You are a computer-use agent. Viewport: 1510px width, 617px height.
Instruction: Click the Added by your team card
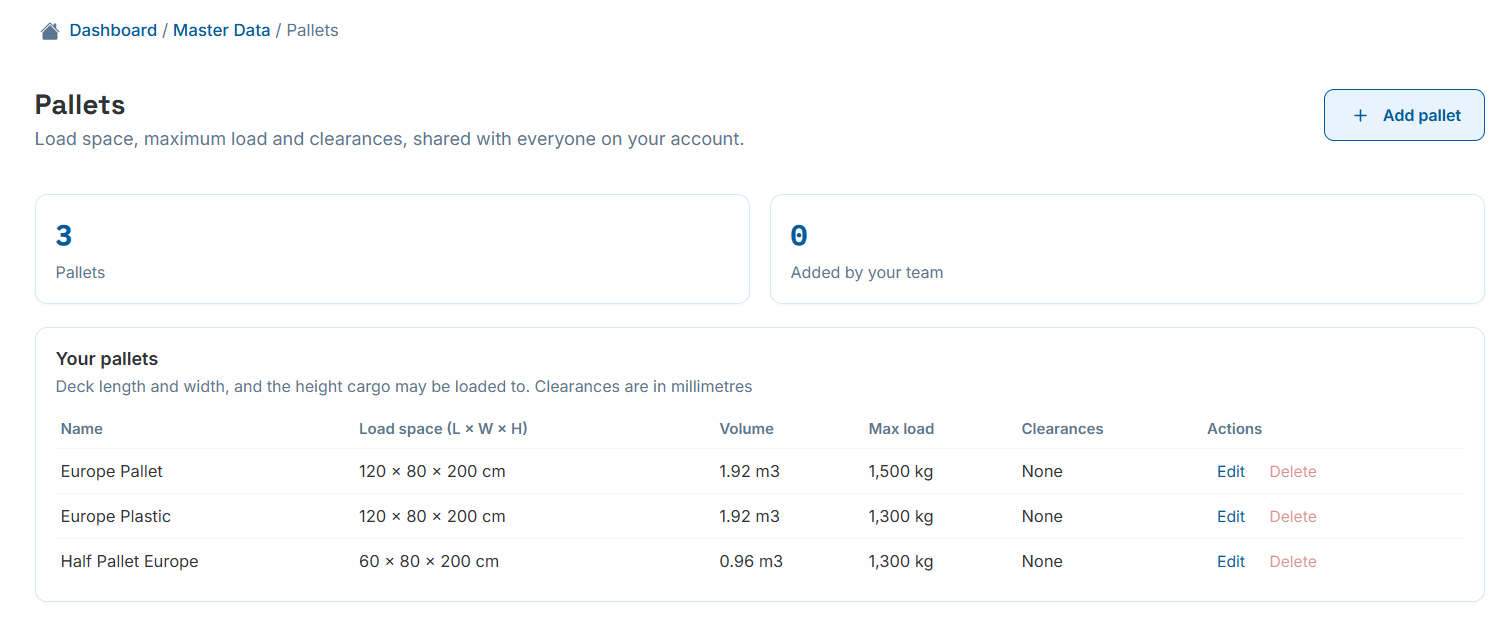click(1127, 249)
